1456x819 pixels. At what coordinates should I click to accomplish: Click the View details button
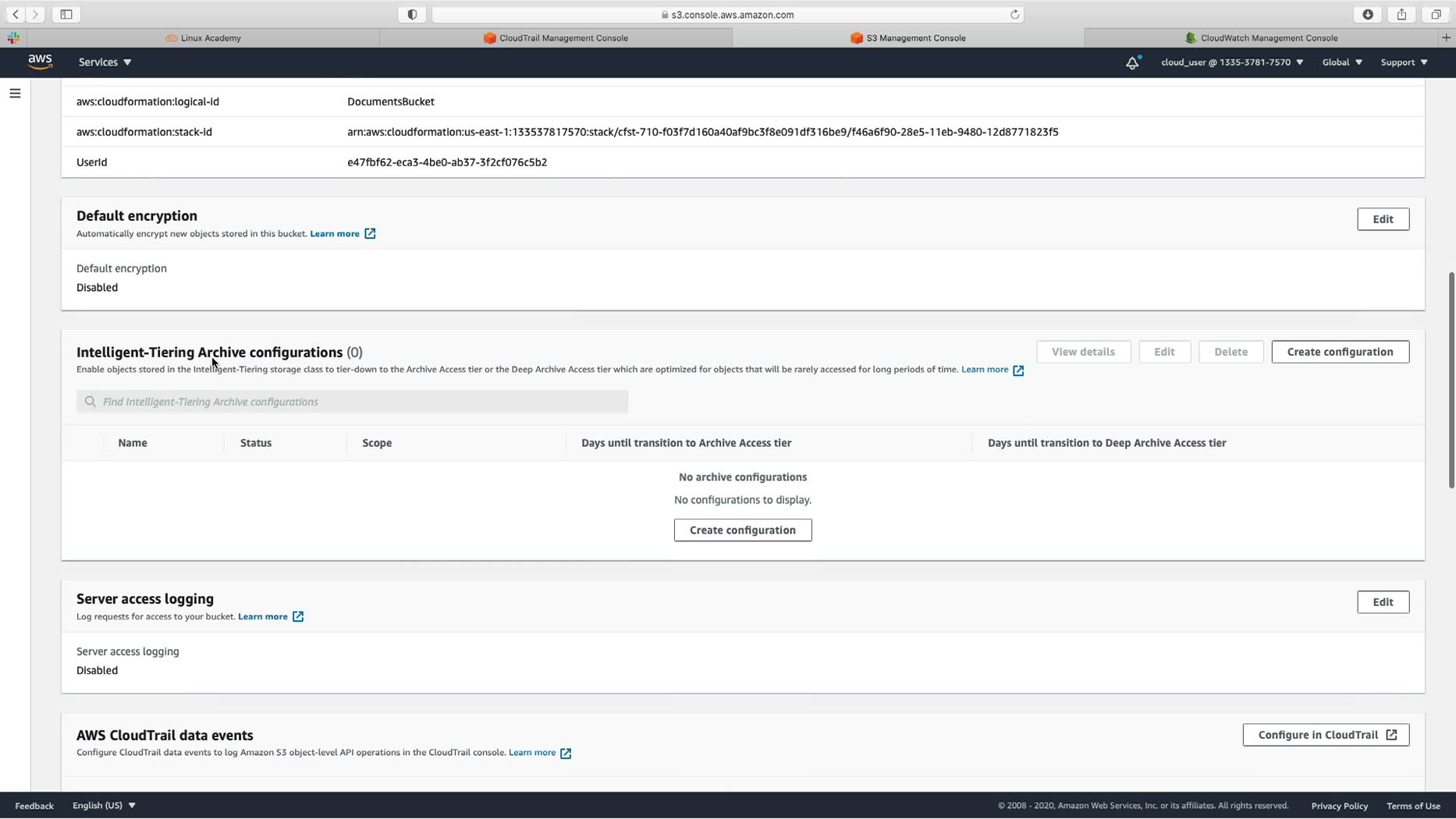pos(1083,352)
